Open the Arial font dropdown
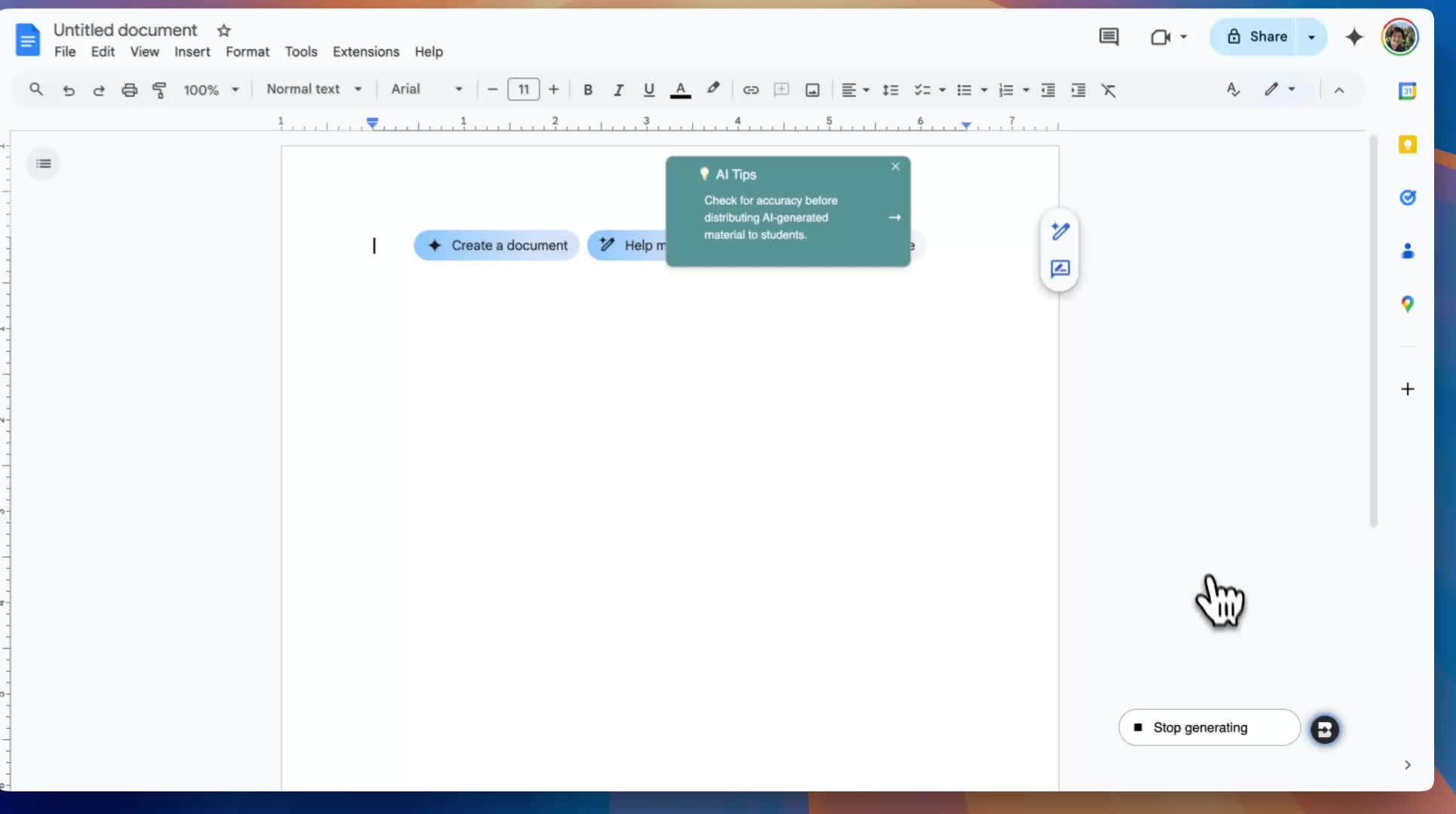 pos(427,89)
